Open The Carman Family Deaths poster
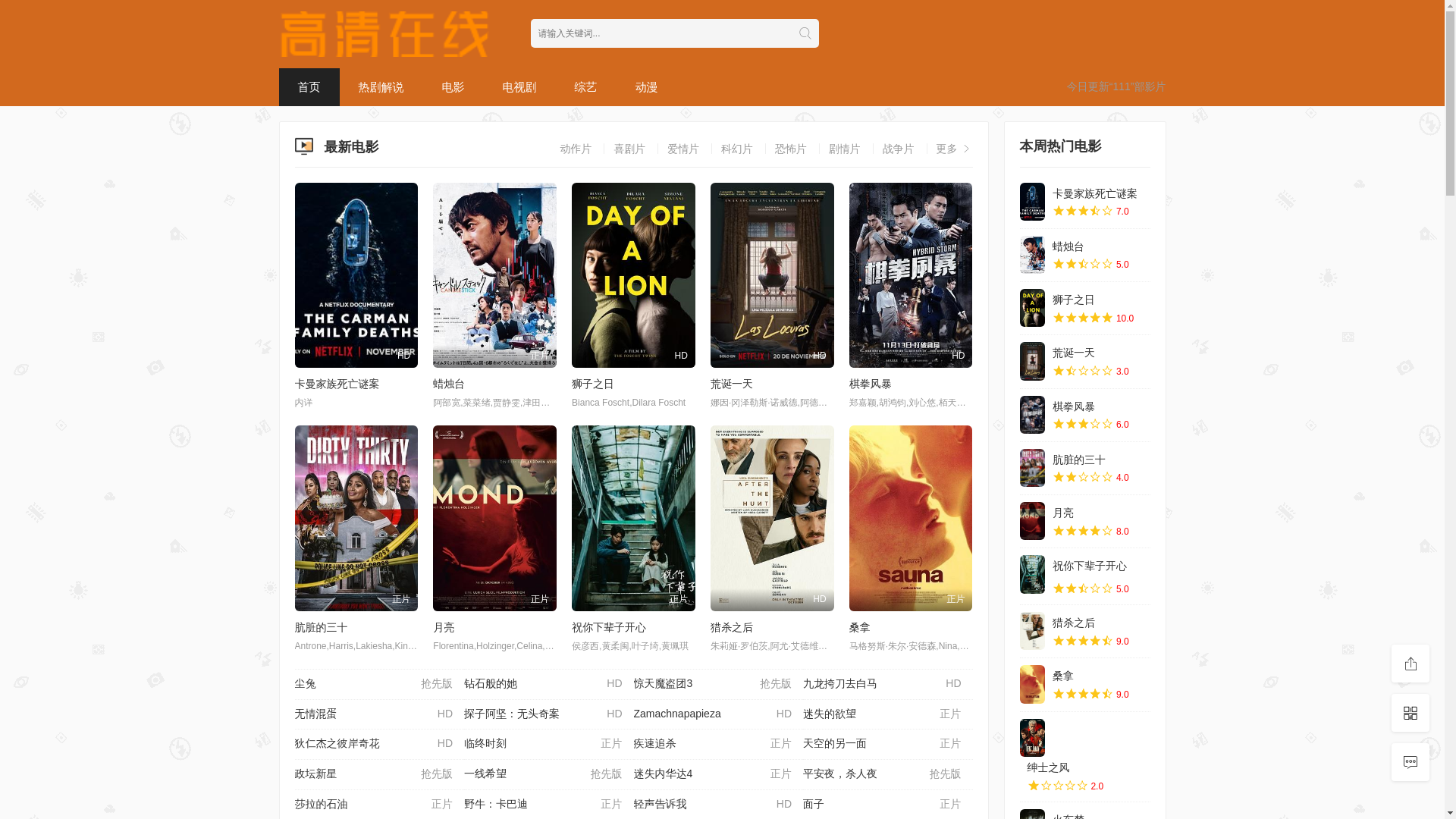1456x819 pixels. pos(356,275)
